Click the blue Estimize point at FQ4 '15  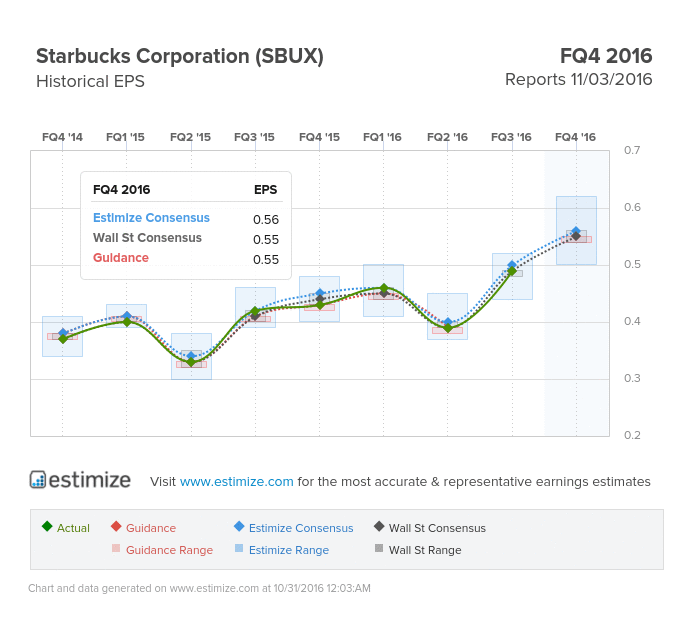pos(320,293)
